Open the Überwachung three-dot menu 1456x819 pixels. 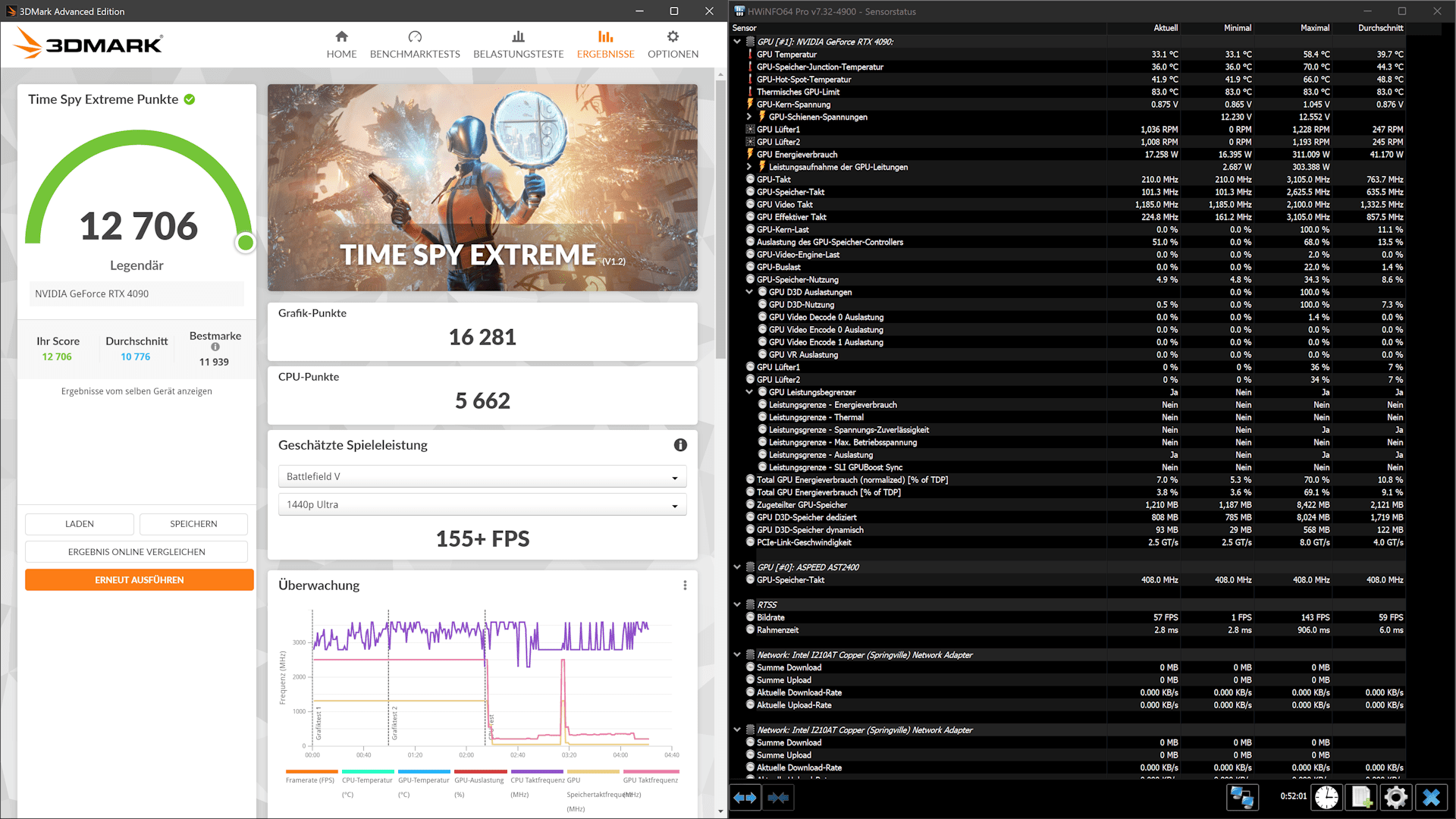(685, 585)
